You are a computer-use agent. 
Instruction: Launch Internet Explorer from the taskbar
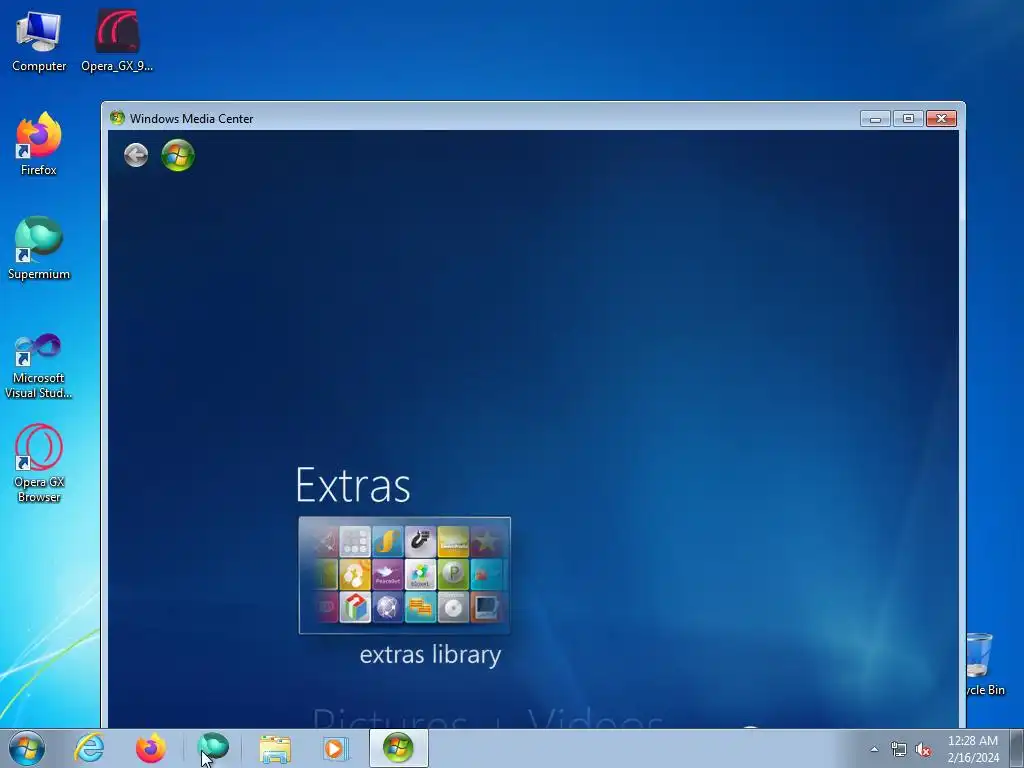point(89,748)
